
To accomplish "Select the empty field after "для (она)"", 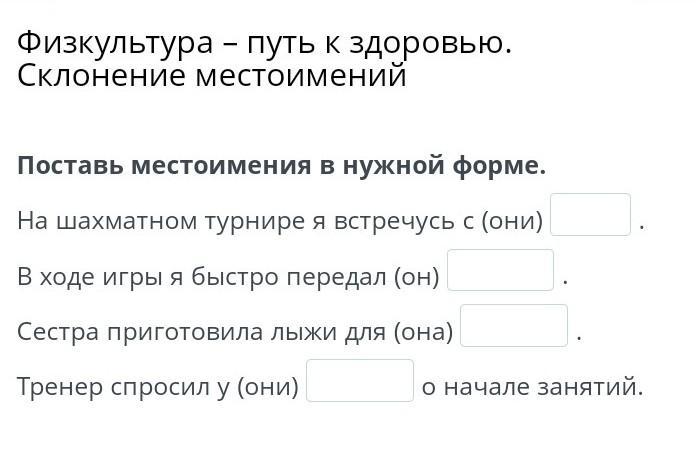I will tap(514, 326).
